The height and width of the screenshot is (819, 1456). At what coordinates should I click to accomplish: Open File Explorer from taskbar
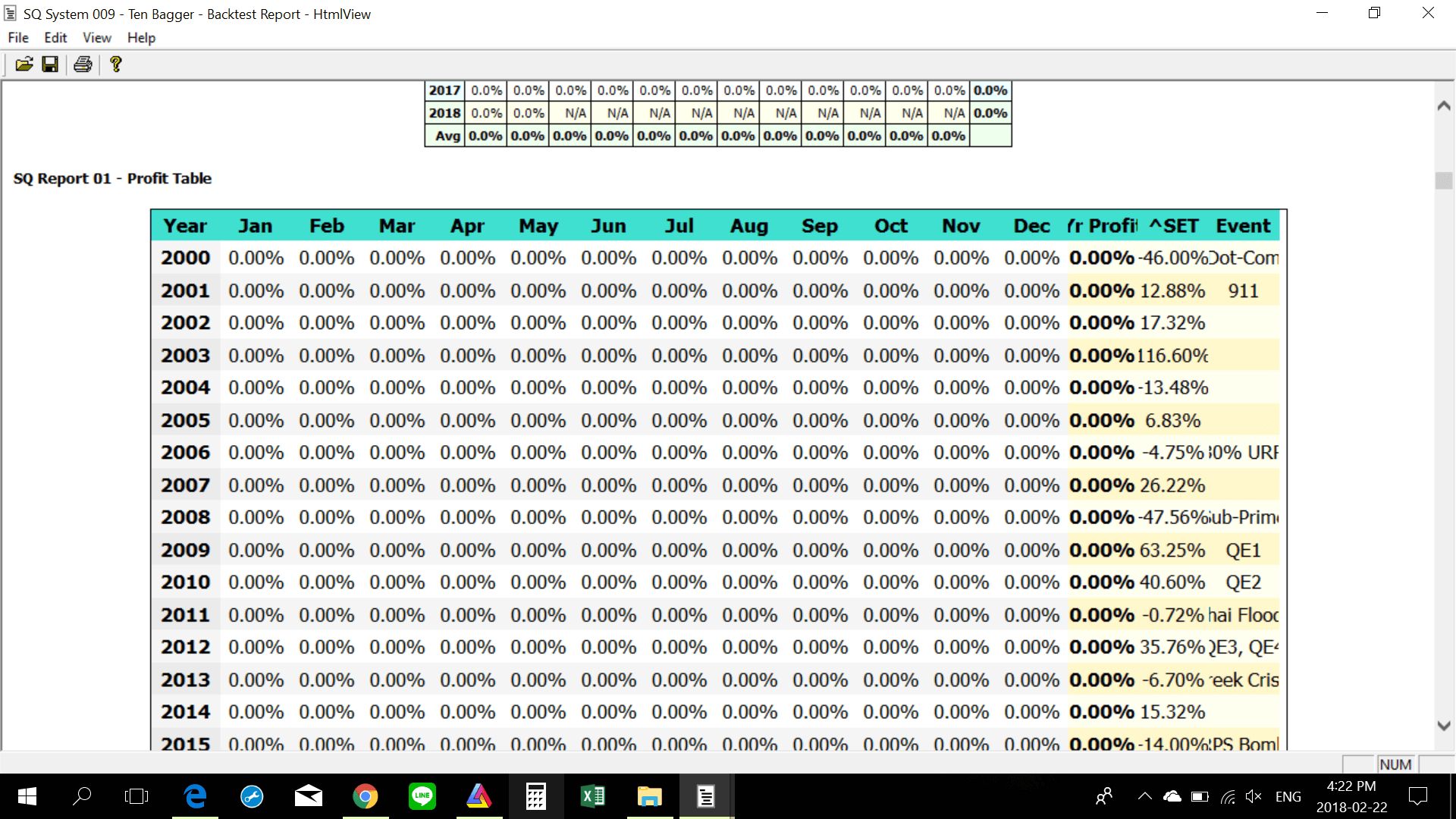(x=649, y=796)
